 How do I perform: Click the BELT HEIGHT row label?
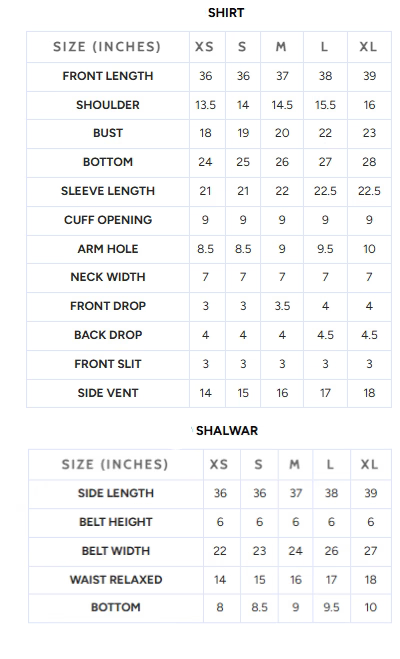pos(116,522)
